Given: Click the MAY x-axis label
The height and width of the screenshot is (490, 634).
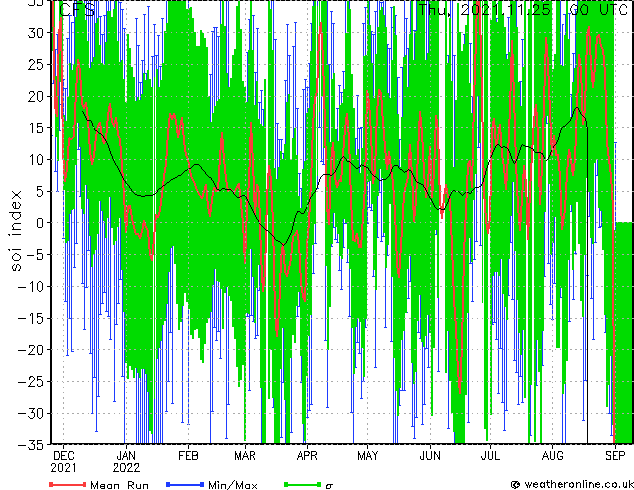Looking at the screenshot, I should click(368, 456).
